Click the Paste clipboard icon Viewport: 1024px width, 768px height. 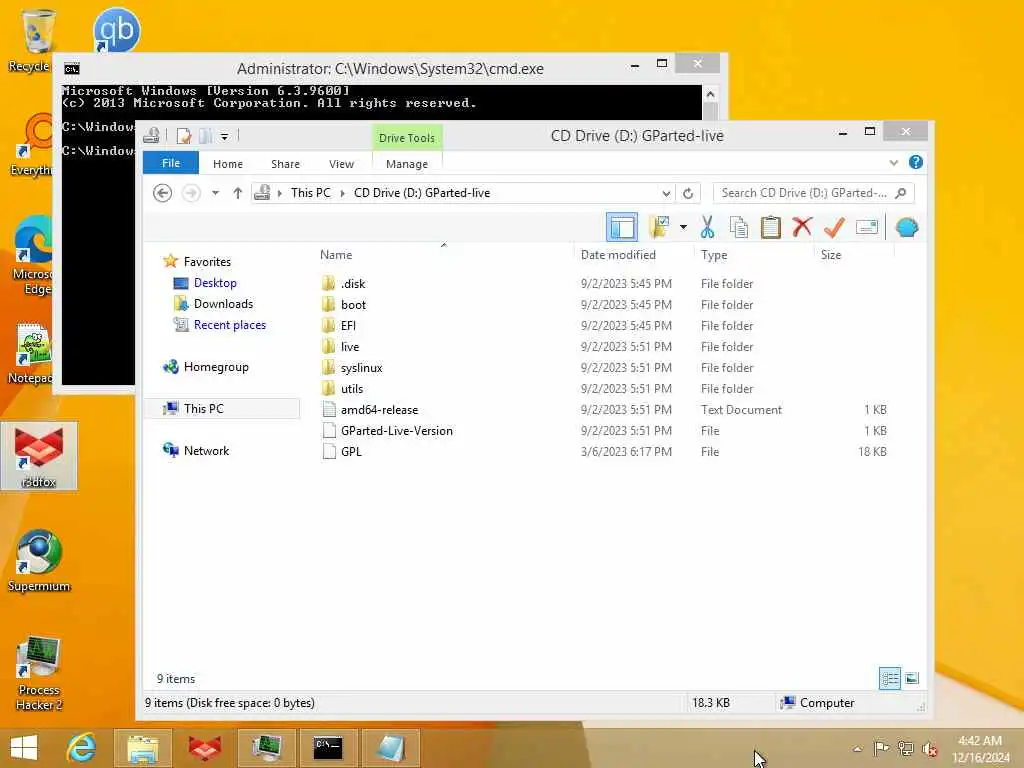(x=771, y=227)
